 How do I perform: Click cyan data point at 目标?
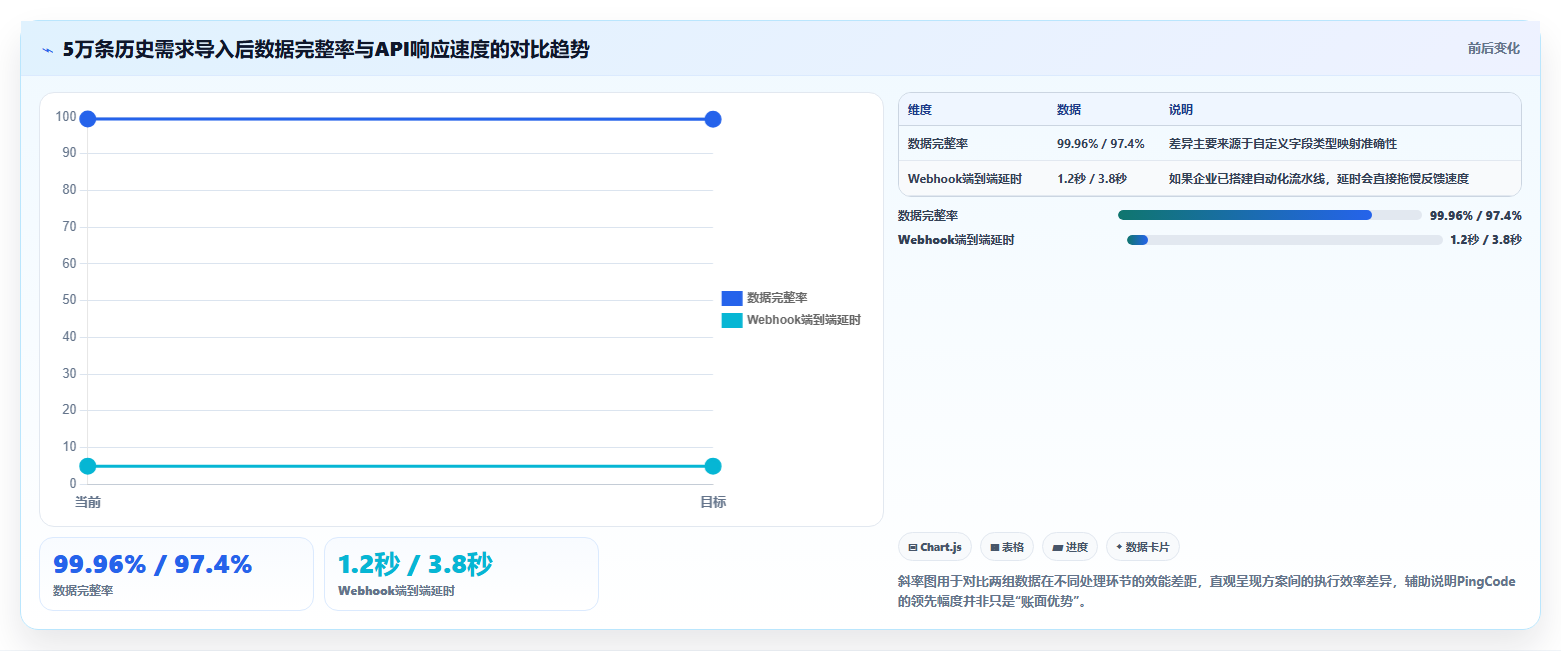(x=713, y=466)
